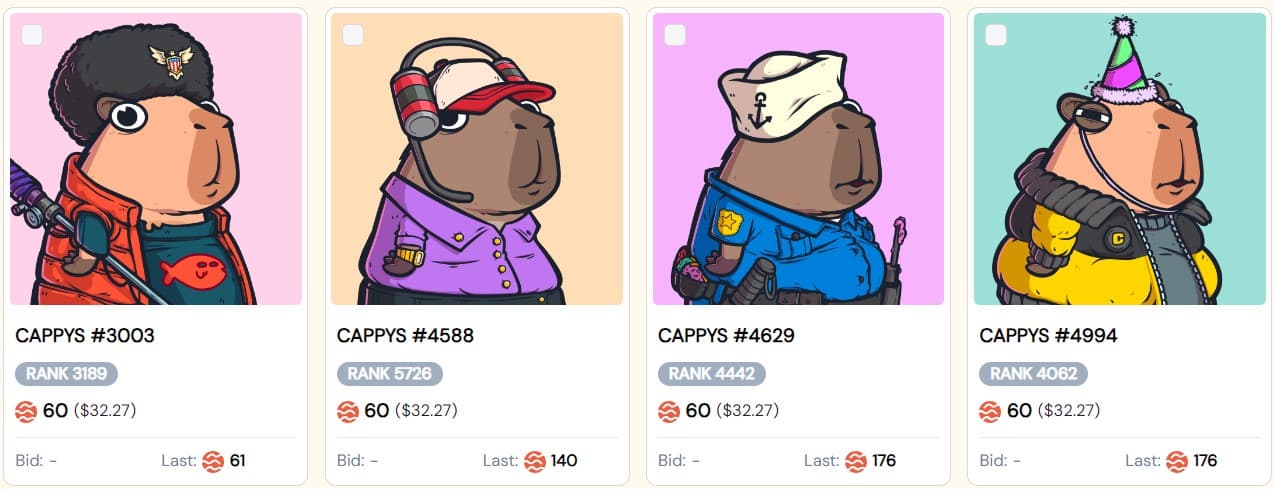Open the CAPPYS #4588 headset capybara image
This screenshot has height=489, width=1273.
pos(477,159)
